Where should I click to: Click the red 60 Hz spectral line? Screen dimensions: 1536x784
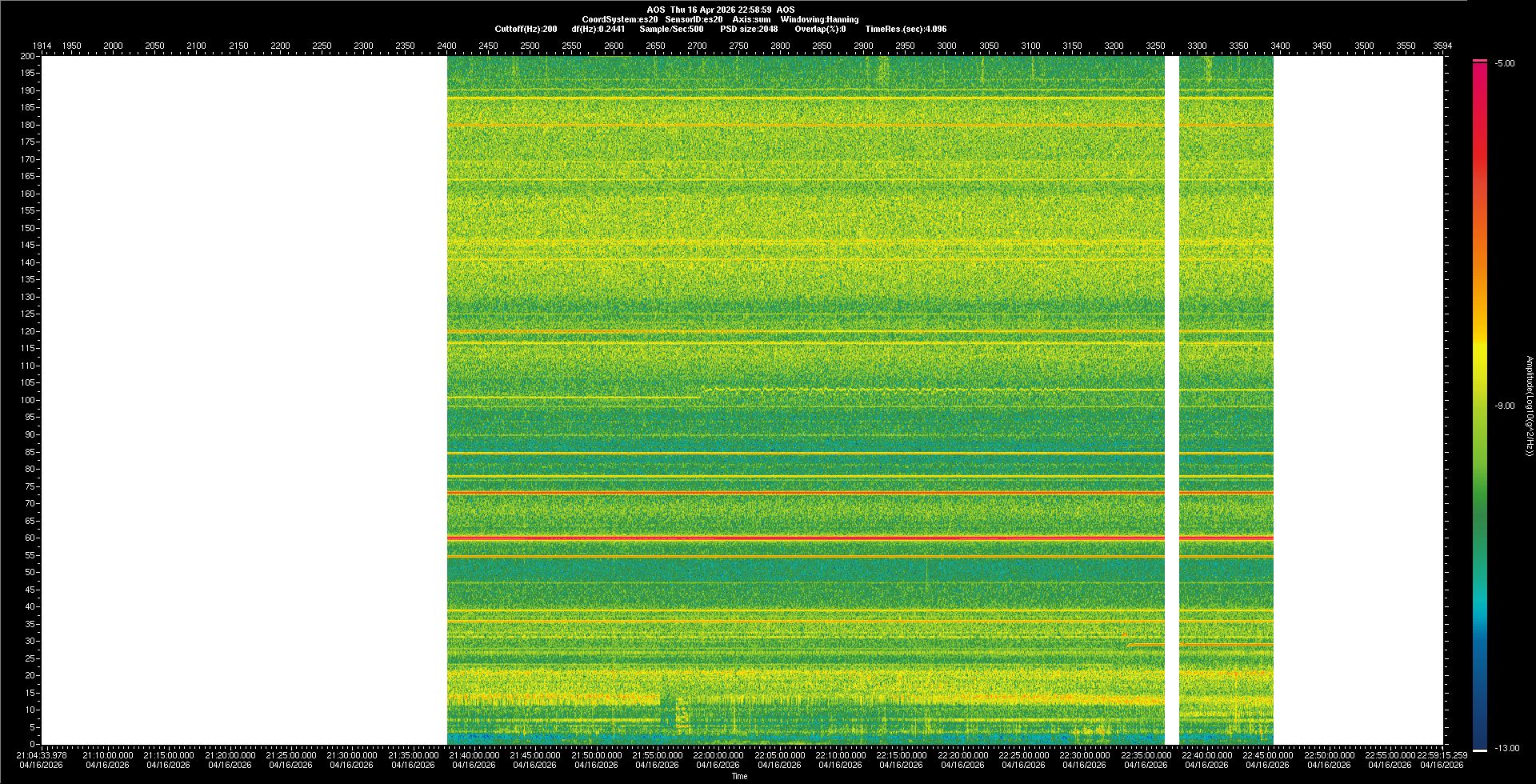click(x=800, y=538)
